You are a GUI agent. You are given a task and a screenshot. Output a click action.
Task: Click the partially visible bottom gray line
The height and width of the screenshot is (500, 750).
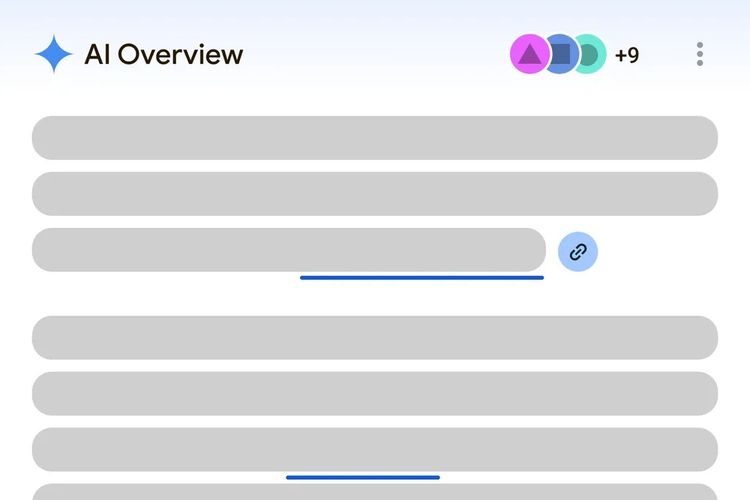[375, 492]
